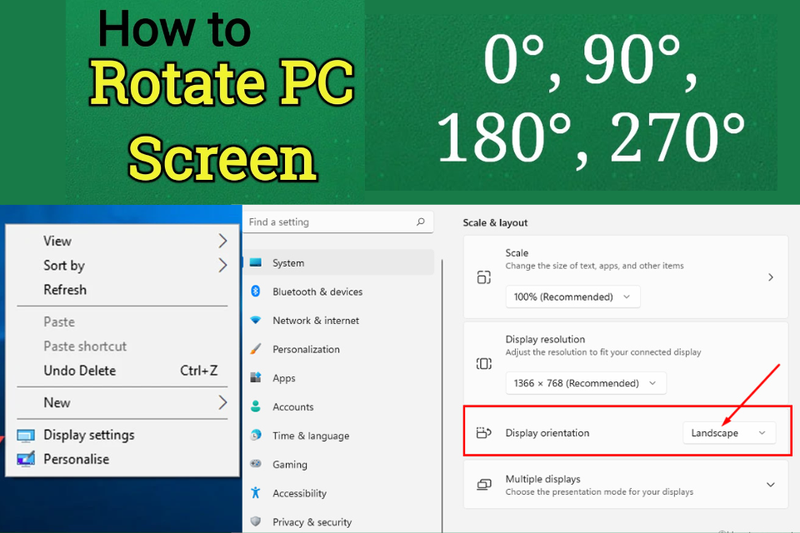Click the Accessibility figure icon

256,493
